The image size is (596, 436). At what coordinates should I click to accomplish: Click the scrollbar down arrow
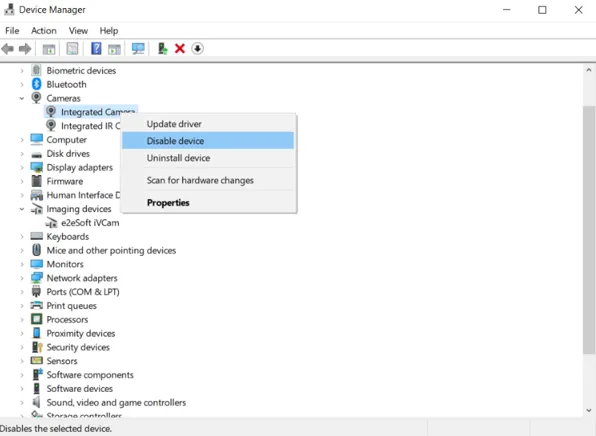point(588,411)
